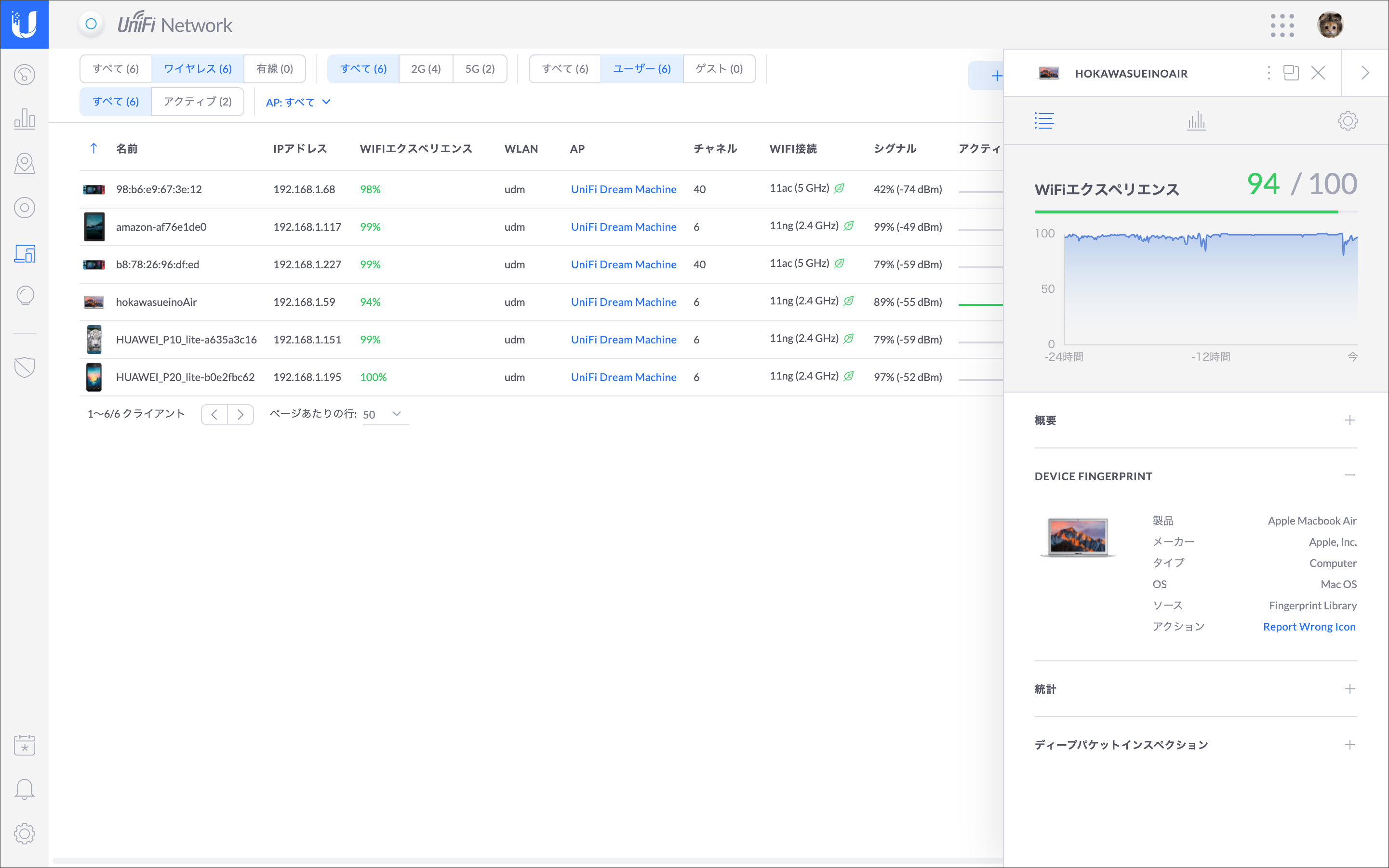
Task: Open the Dashboard icon in sidebar
Action: [x=24, y=75]
